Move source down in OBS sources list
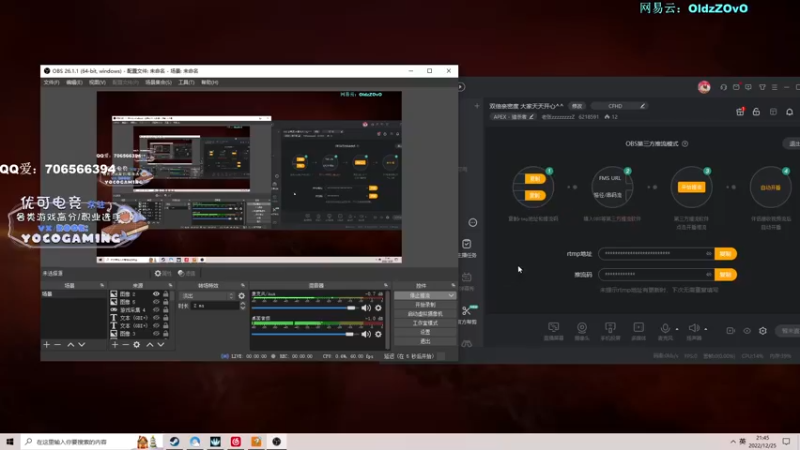This screenshot has height=450, width=800. tap(161, 345)
